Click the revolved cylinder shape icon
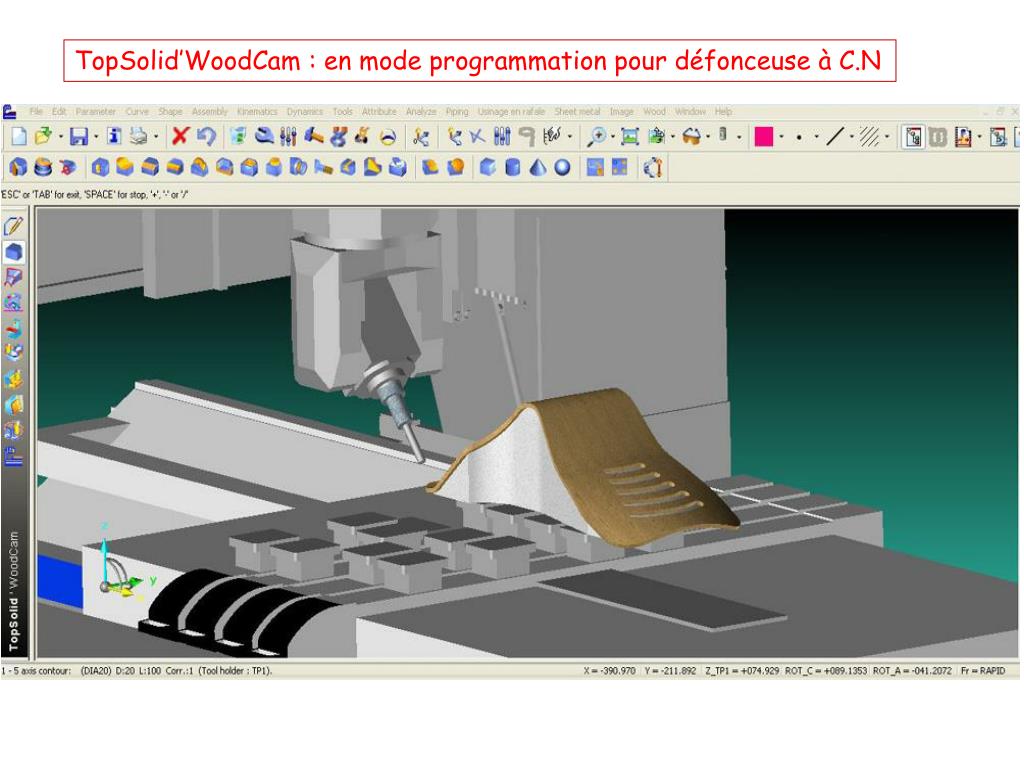 click(43, 168)
